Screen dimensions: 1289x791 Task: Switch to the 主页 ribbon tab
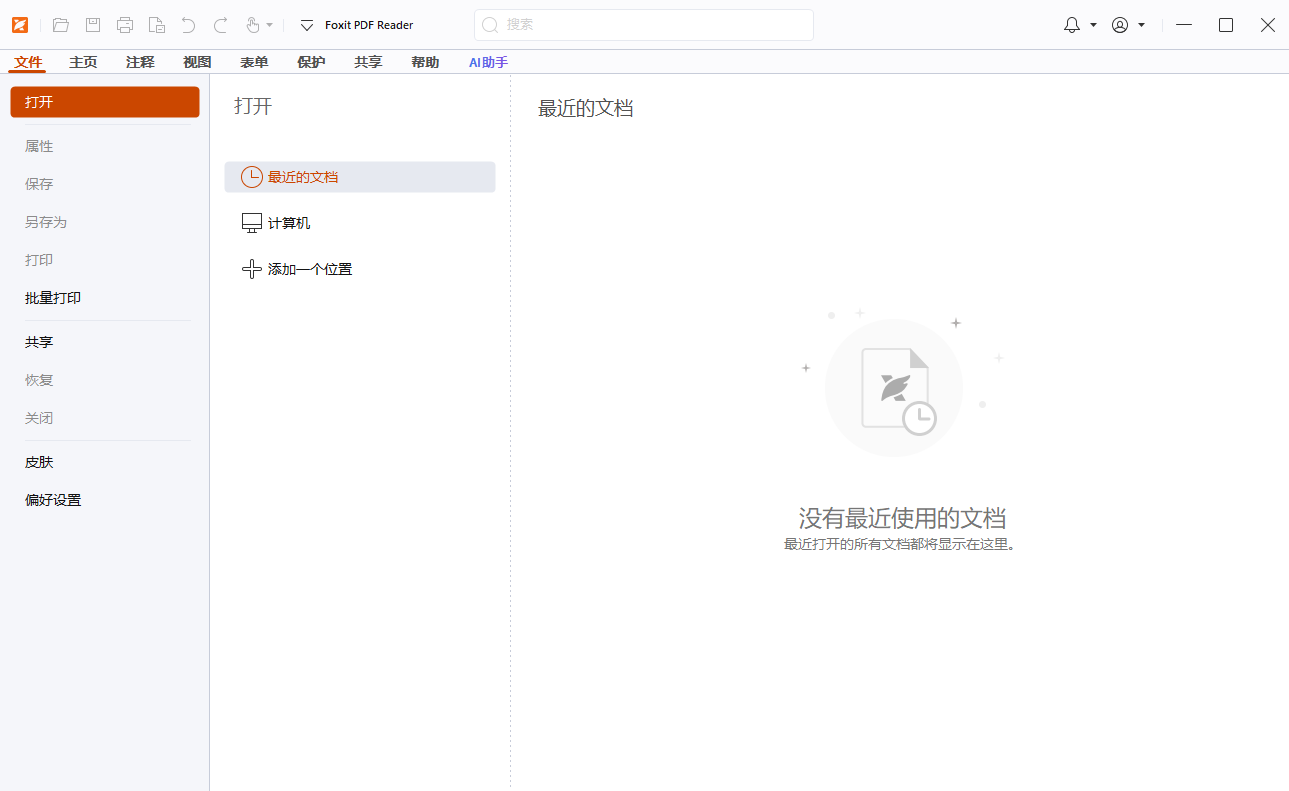click(83, 61)
